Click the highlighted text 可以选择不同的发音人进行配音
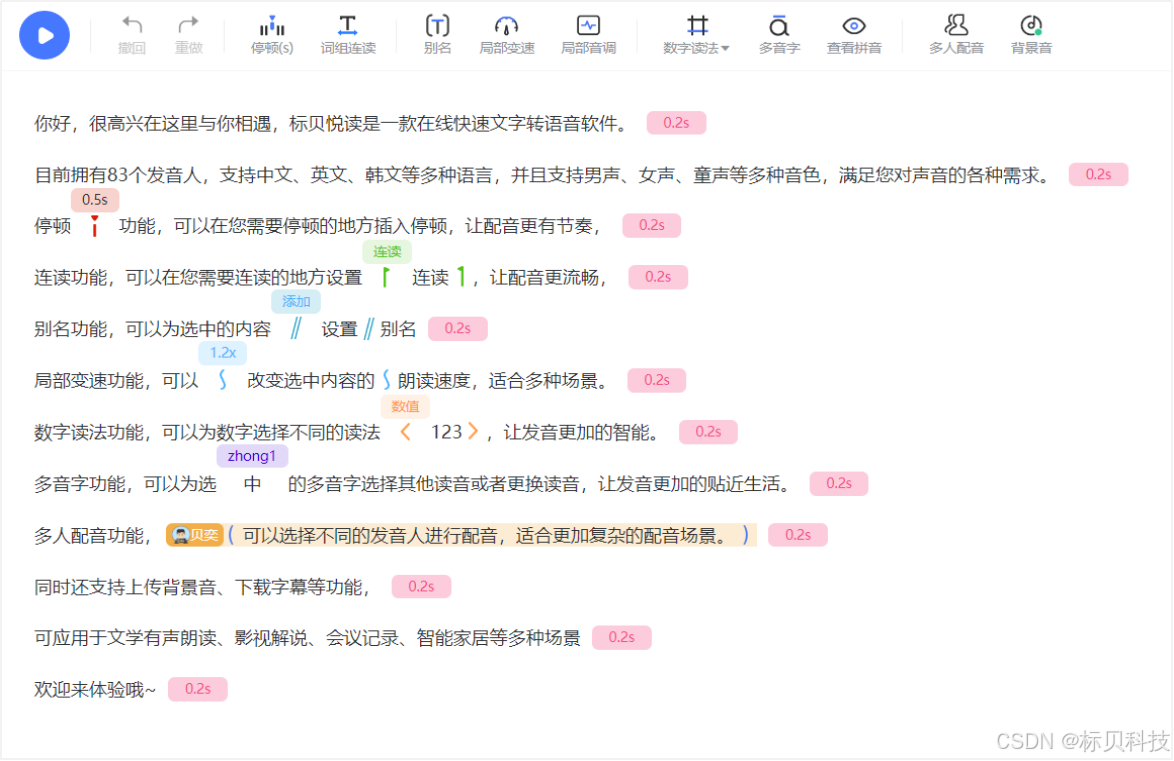 tap(370, 536)
